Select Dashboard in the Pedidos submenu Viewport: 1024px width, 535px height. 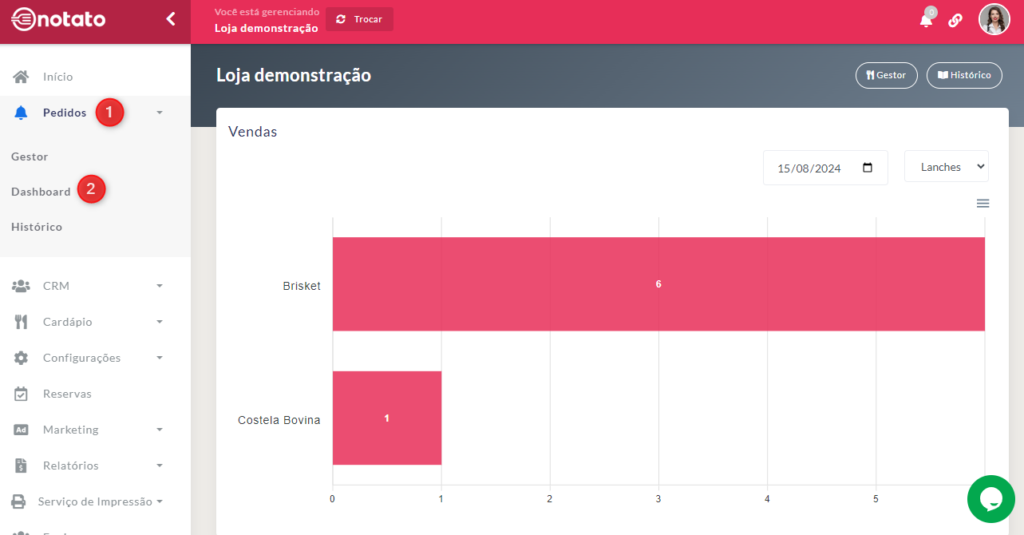(41, 192)
